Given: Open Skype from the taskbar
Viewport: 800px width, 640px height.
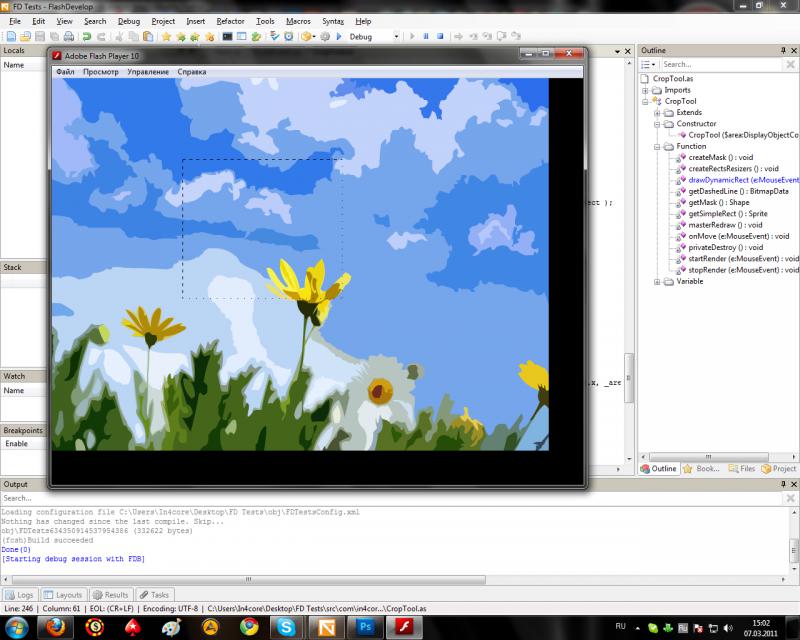Looking at the screenshot, I should pyautogui.click(x=286, y=627).
